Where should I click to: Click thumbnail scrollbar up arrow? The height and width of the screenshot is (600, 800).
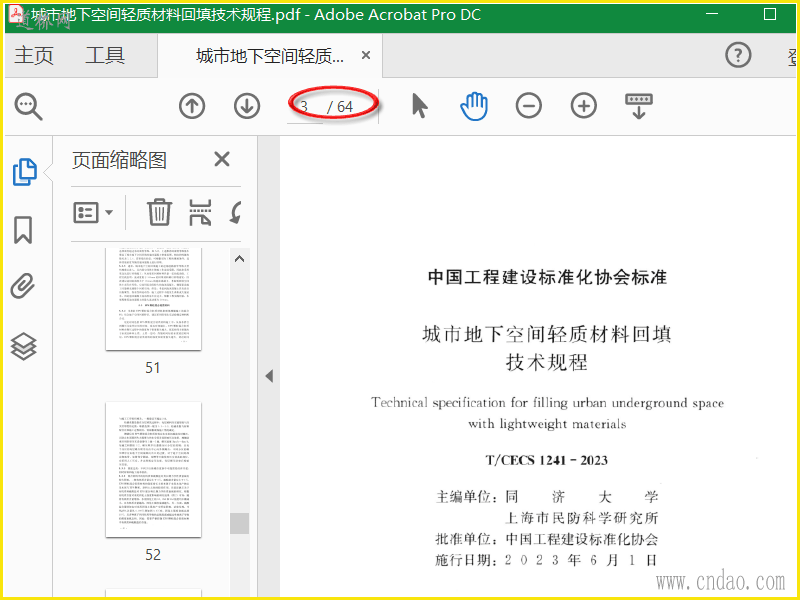[239, 259]
